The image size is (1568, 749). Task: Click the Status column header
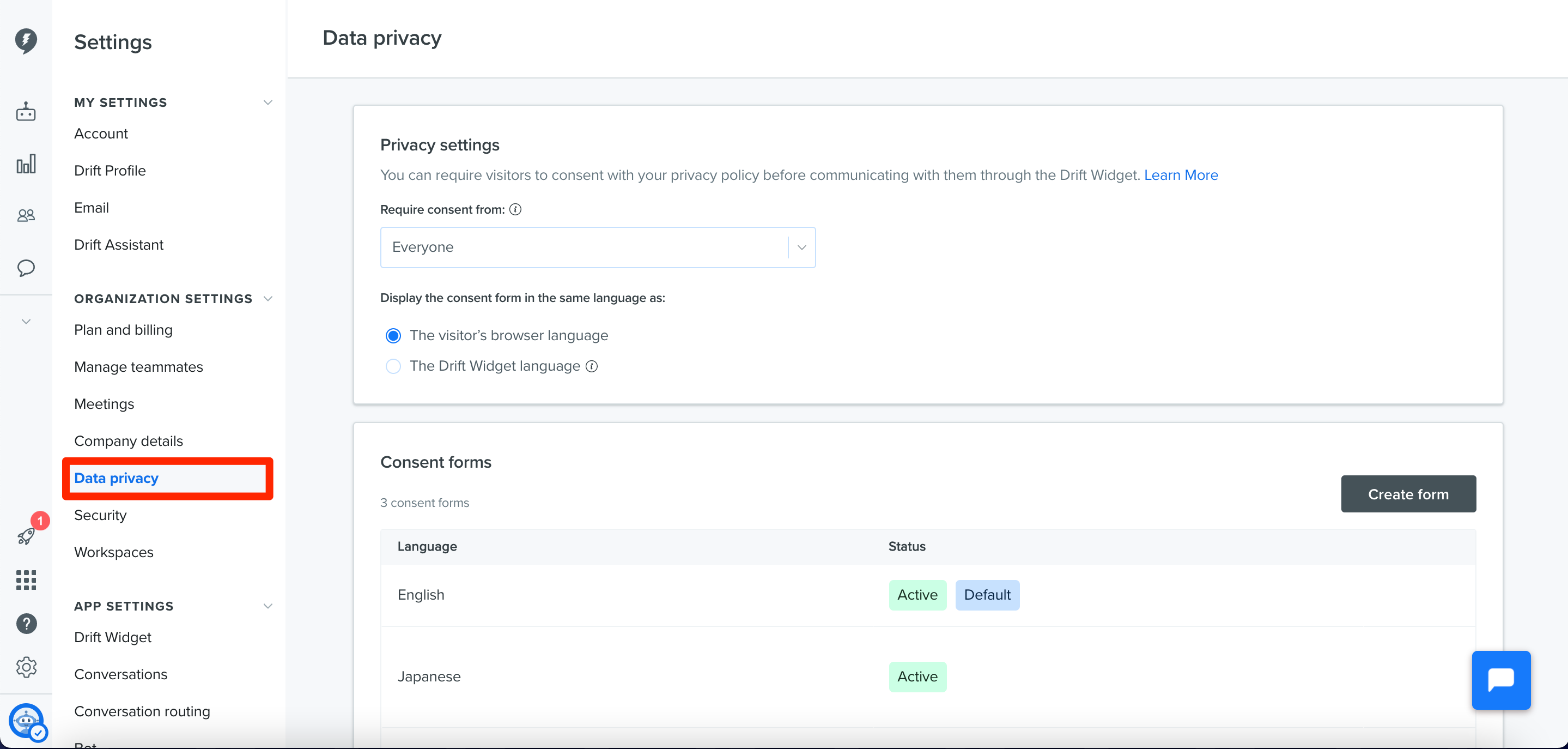click(x=907, y=547)
